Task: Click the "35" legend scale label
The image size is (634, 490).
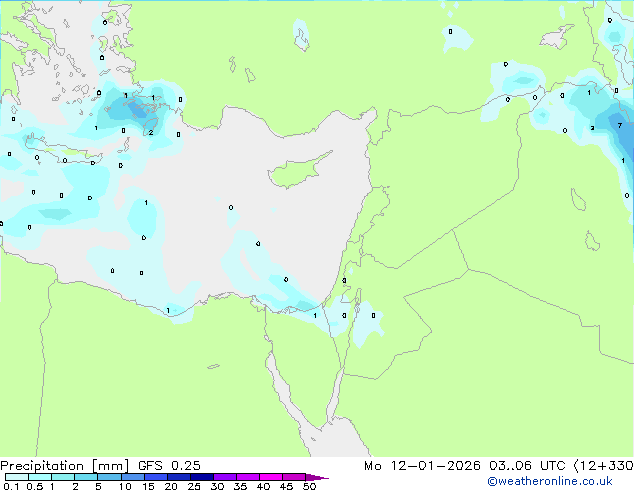Action: [240, 486]
